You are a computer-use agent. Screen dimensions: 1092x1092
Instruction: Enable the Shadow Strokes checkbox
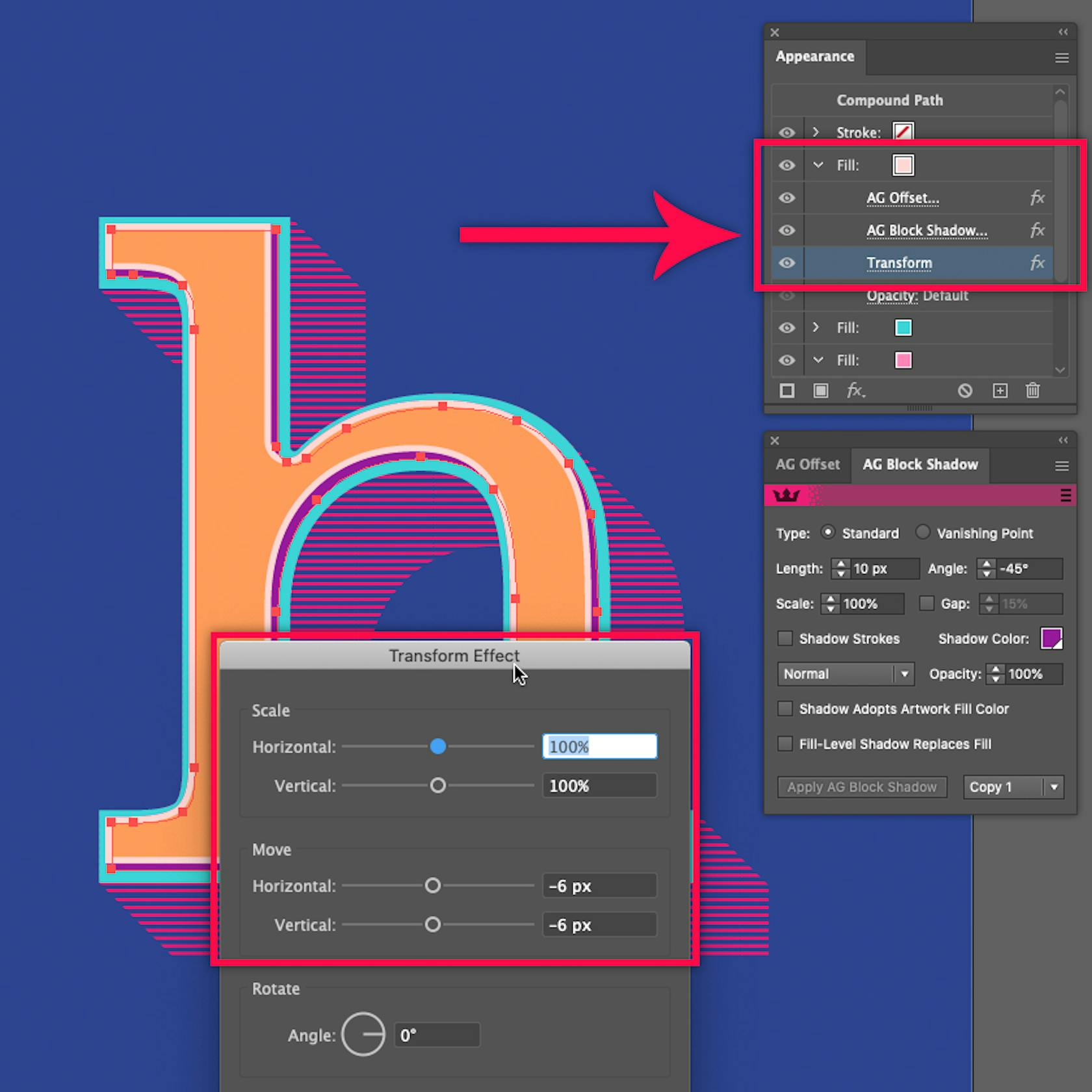785,638
